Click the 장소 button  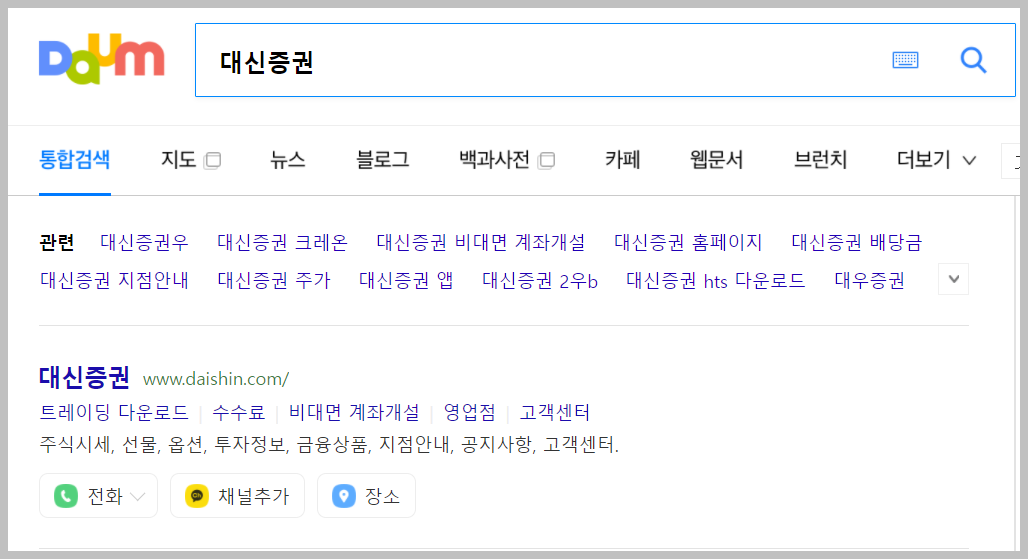coord(366,496)
